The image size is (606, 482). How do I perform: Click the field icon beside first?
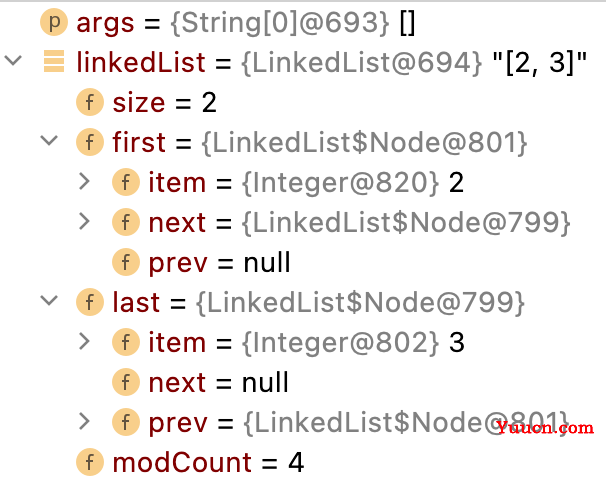click(90, 142)
